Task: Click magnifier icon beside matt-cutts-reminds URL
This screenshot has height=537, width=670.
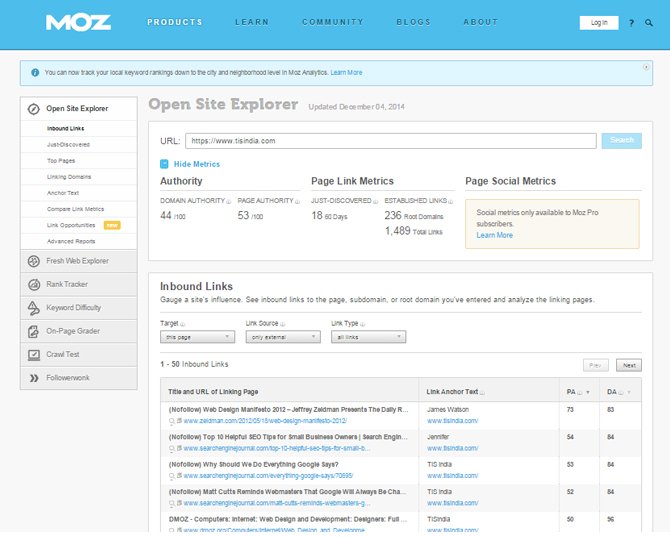Action: pos(172,503)
